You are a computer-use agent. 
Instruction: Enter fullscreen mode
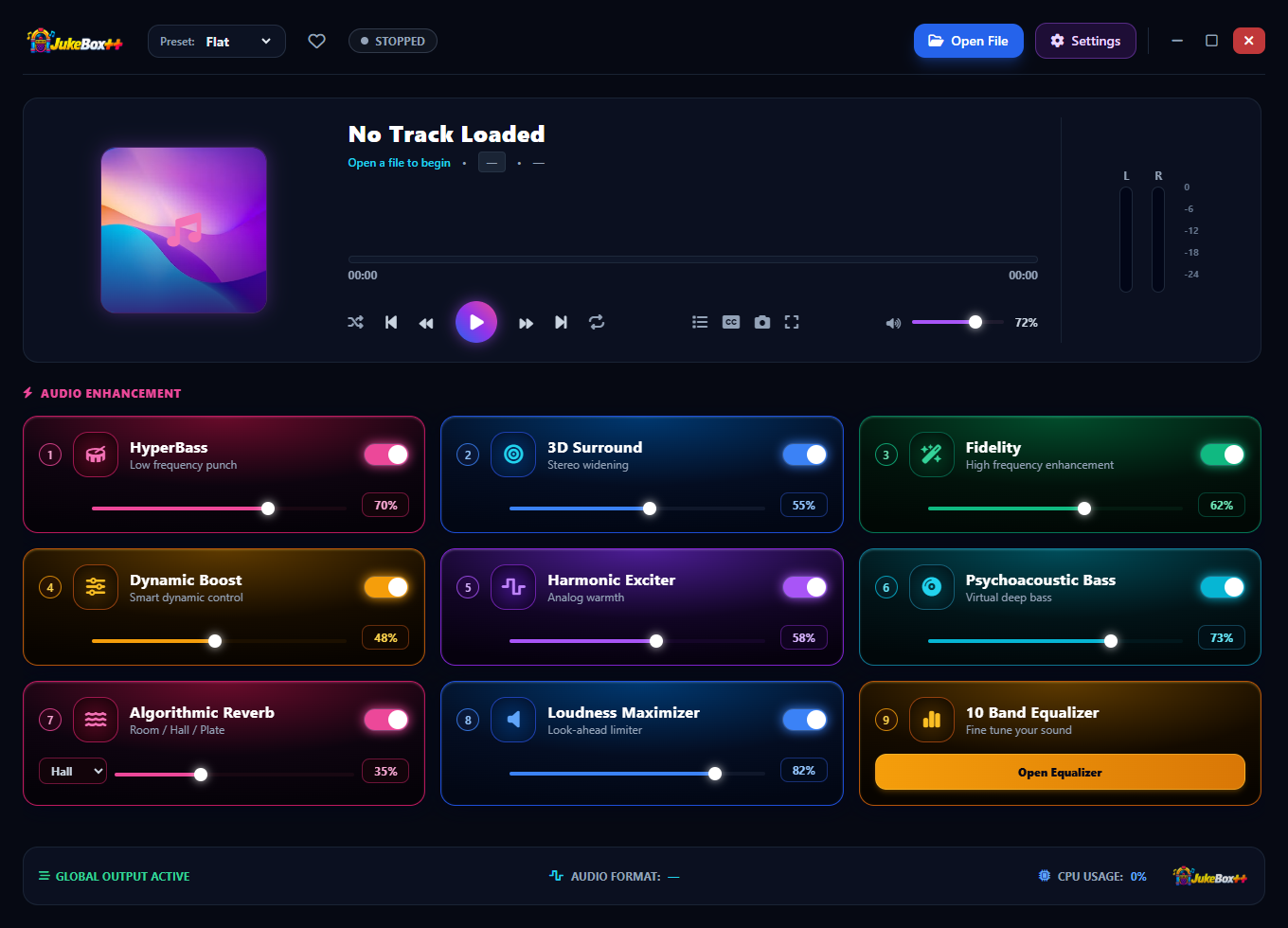tap(792, 322)
